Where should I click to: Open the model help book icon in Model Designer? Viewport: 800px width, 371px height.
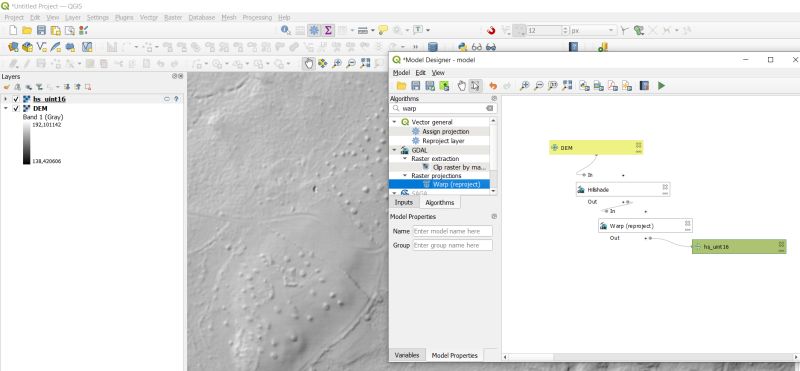pyautogui.click(x=644, y=86)
